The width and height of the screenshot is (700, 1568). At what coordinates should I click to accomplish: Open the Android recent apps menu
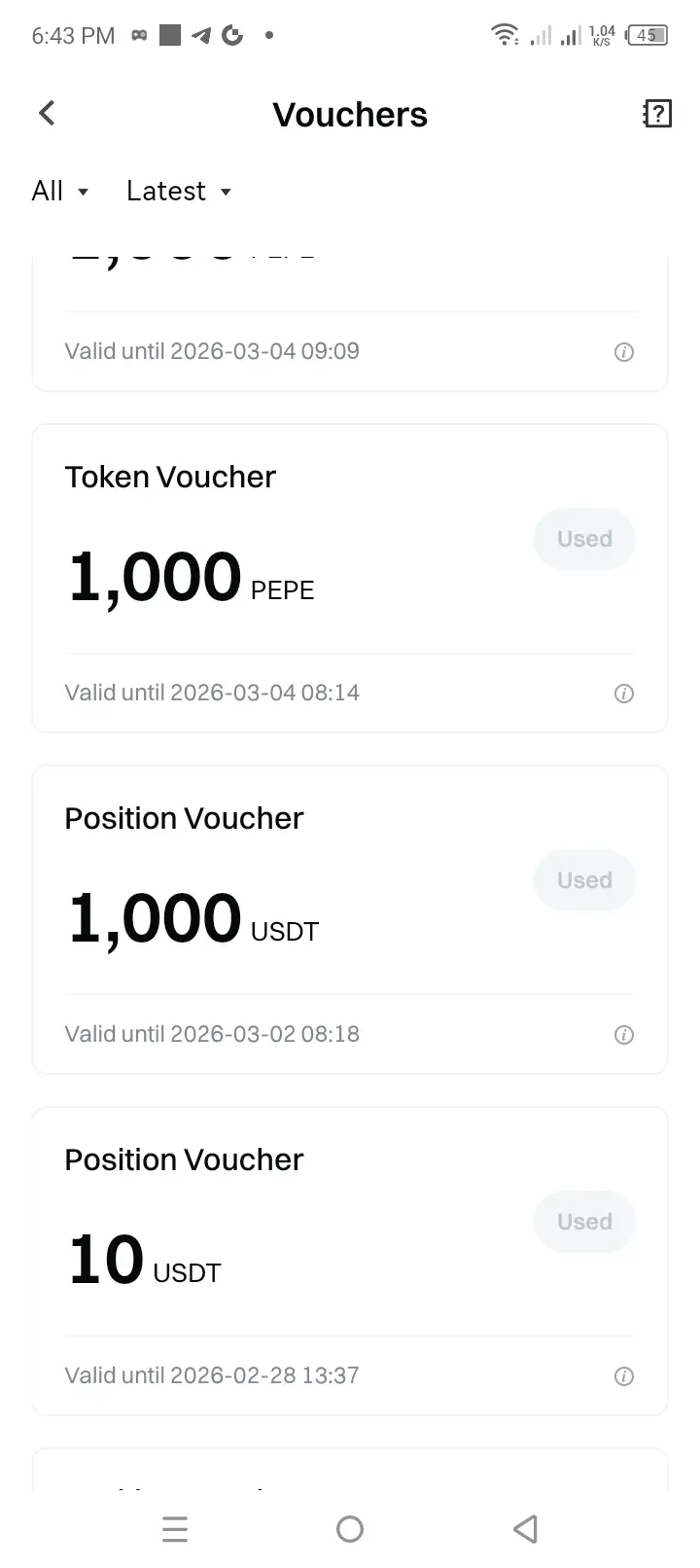[175, 1529]
